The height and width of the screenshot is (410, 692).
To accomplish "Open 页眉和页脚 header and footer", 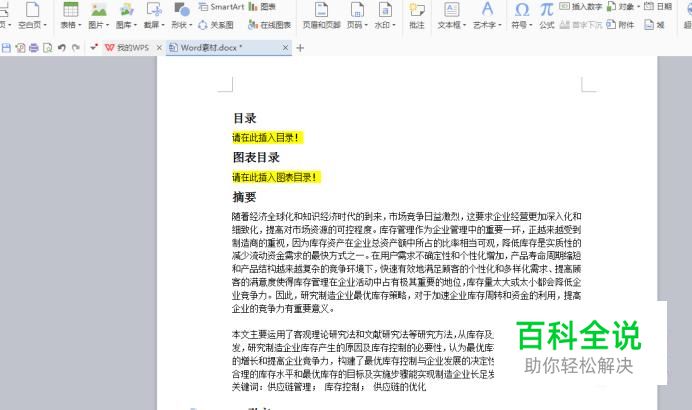I will [321, 15].
